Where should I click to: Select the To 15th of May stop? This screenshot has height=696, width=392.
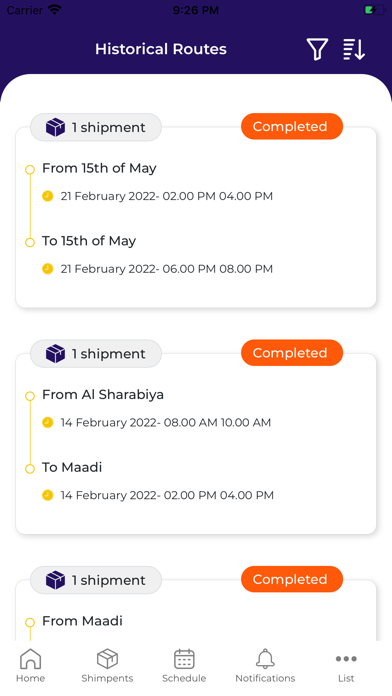click(x=89, y=241)
